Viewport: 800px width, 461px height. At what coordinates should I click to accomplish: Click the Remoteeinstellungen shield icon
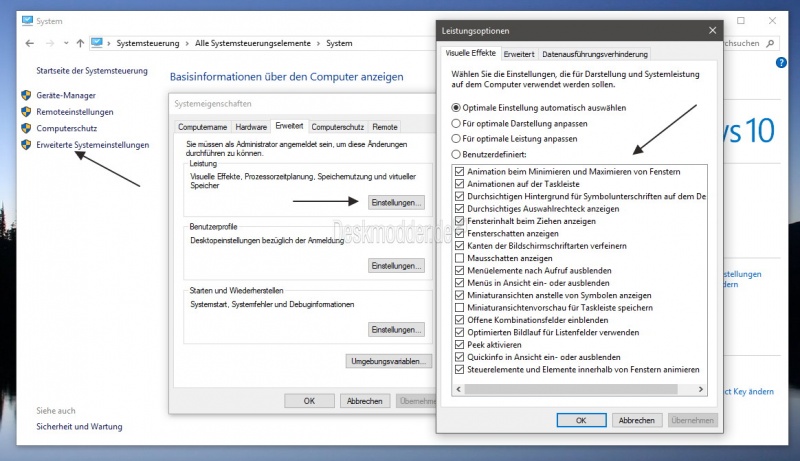click(x=26, y=112)
